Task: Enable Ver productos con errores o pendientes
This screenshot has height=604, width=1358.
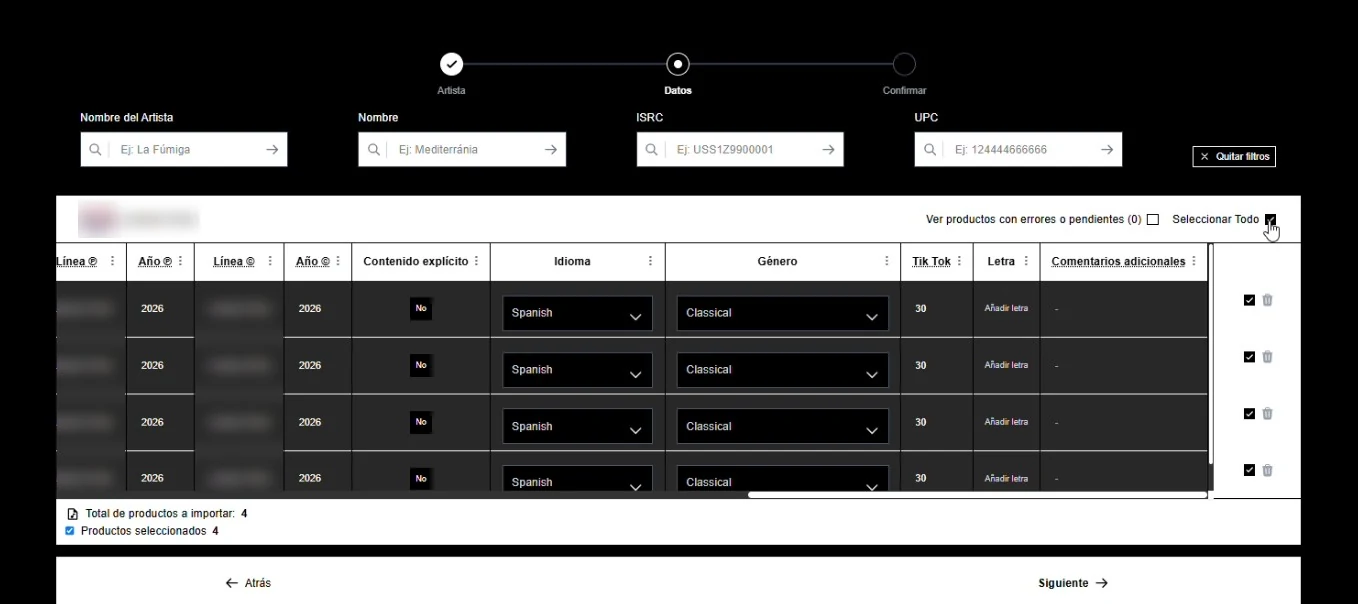Action: [1153, 220]
